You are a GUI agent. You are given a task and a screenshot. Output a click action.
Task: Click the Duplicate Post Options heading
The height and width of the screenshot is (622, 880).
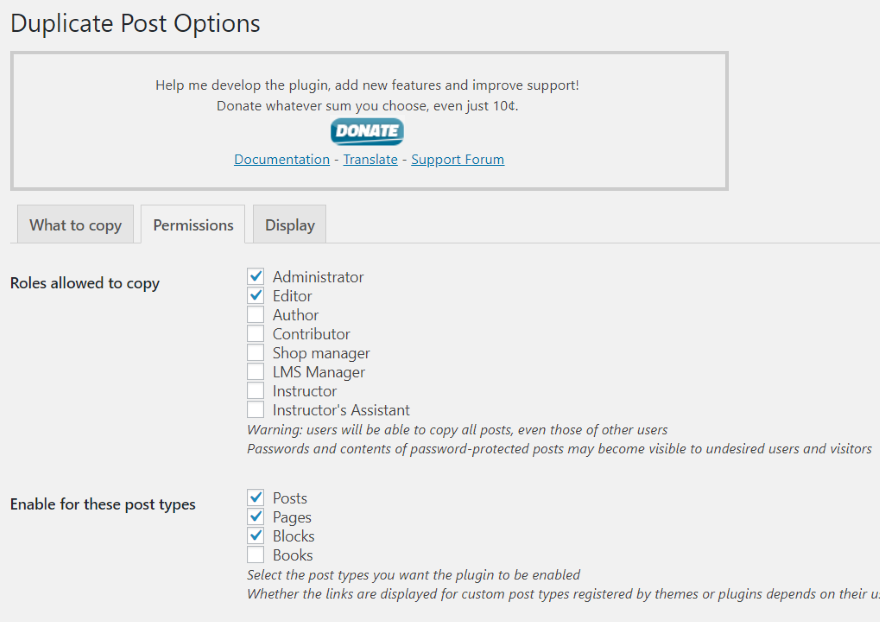(135, 24)
